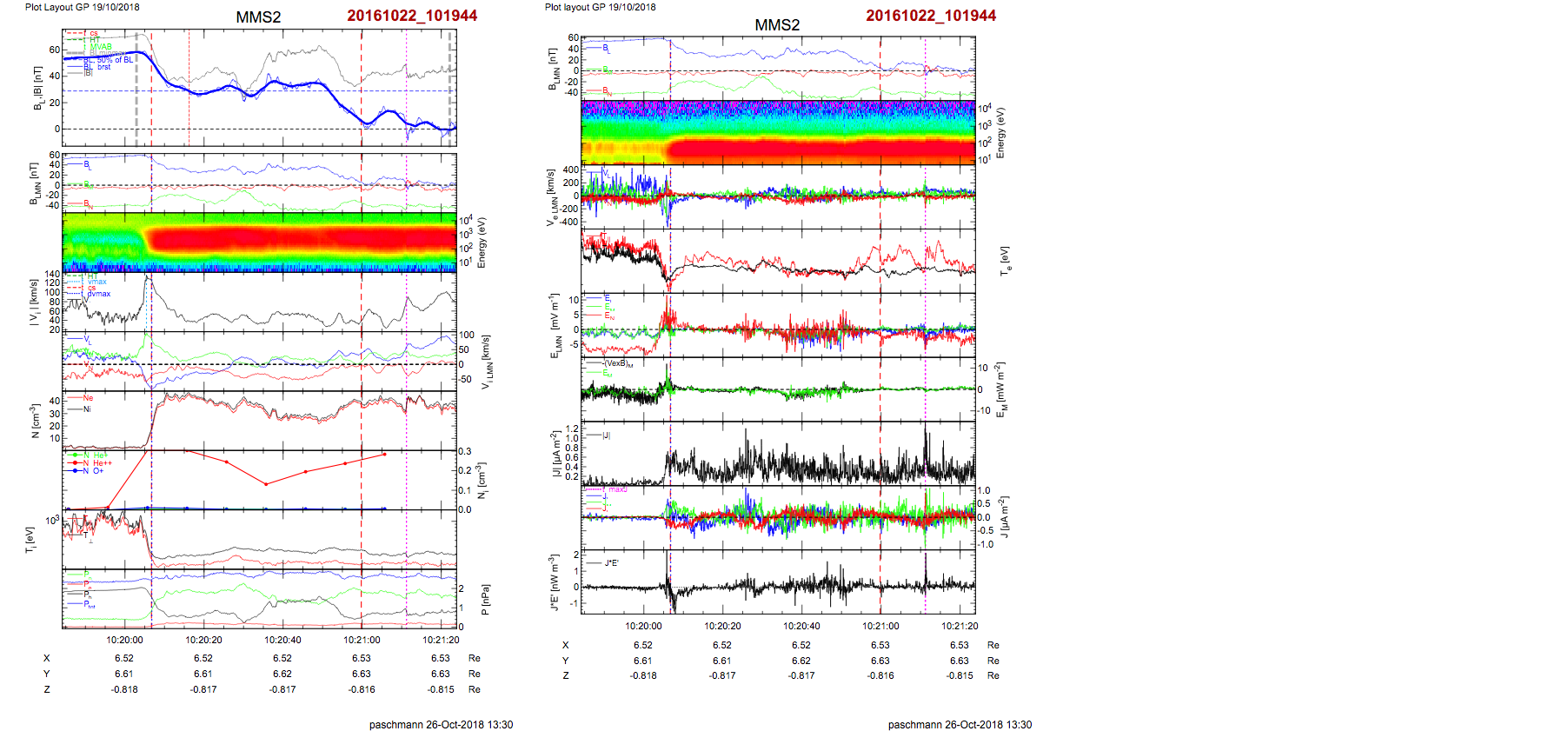The image size is (1568, 731).
Task: Click the 'T [eV]' axis label on left plot
Action: pyautogui.click(x=30, y=540)
